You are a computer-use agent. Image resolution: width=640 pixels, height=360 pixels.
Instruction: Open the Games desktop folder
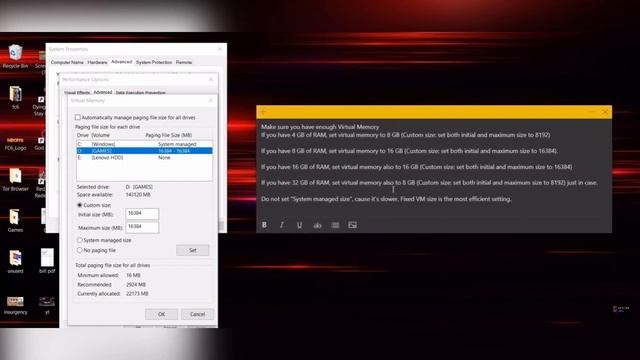pyautogui.click(x=15, y=220)
